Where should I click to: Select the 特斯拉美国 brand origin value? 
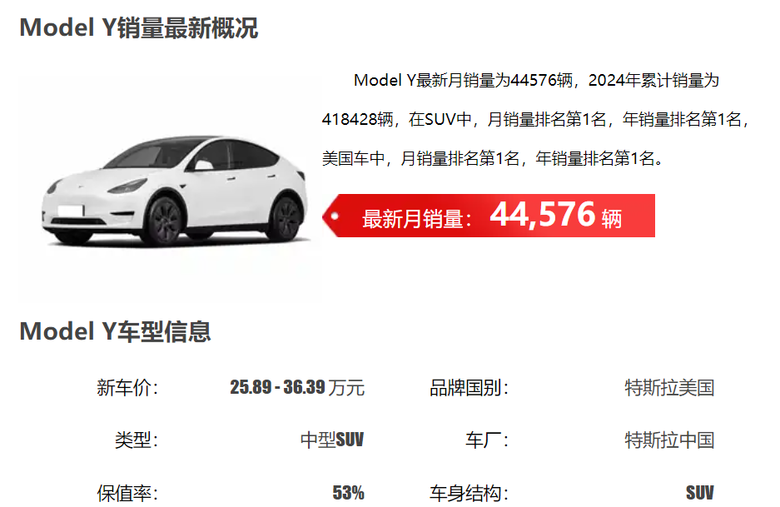point(670,388)
